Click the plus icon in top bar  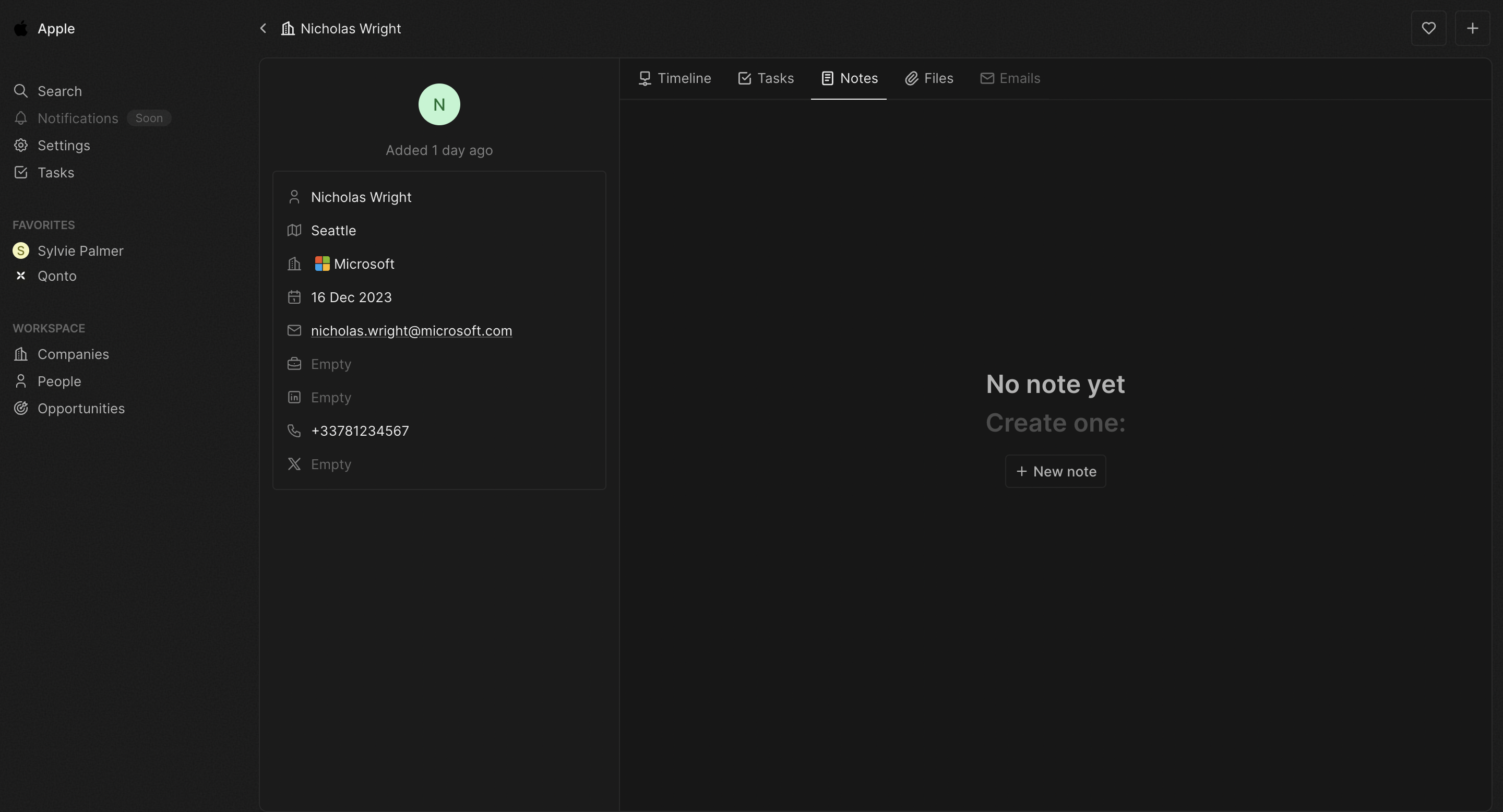pos(1472,28)
